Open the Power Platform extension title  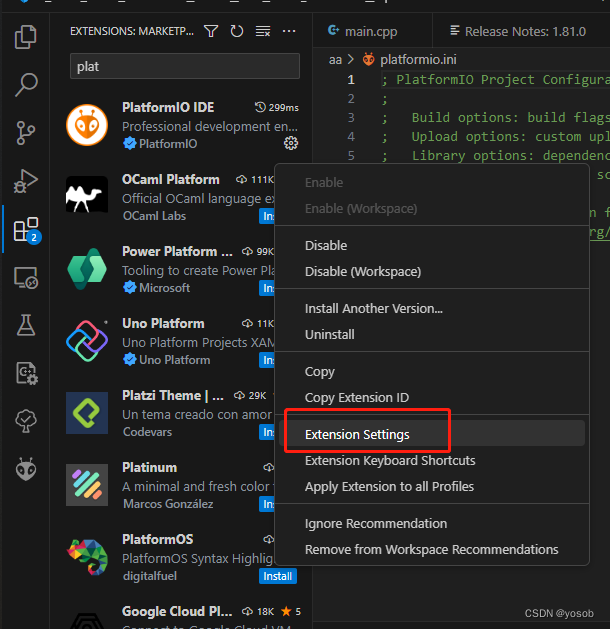177,251
